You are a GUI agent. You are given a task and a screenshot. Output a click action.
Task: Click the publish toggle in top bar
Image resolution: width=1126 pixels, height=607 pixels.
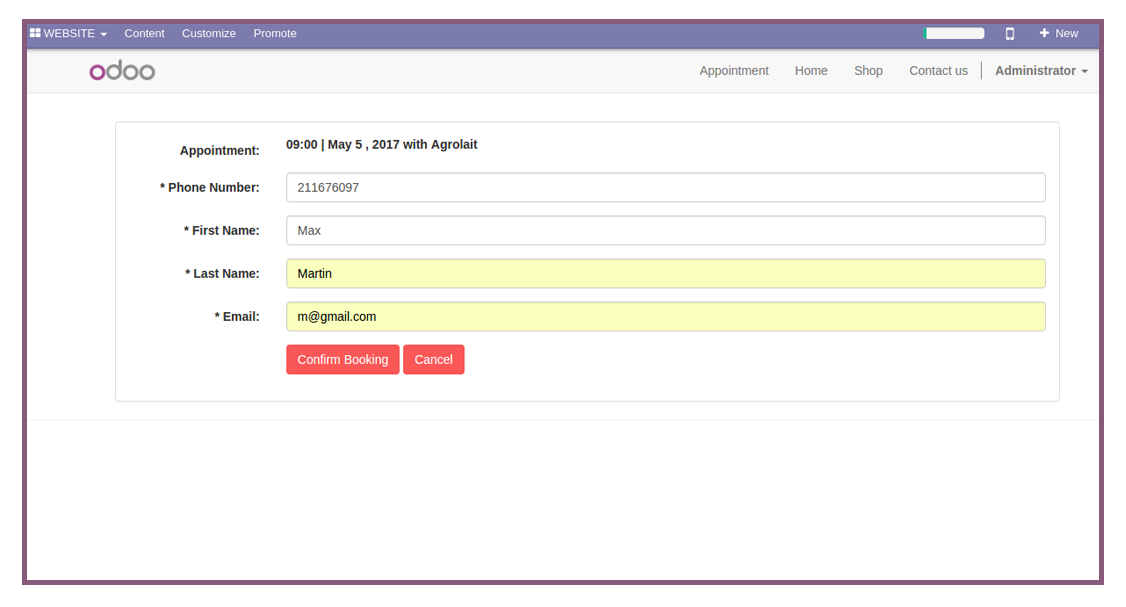954,33
